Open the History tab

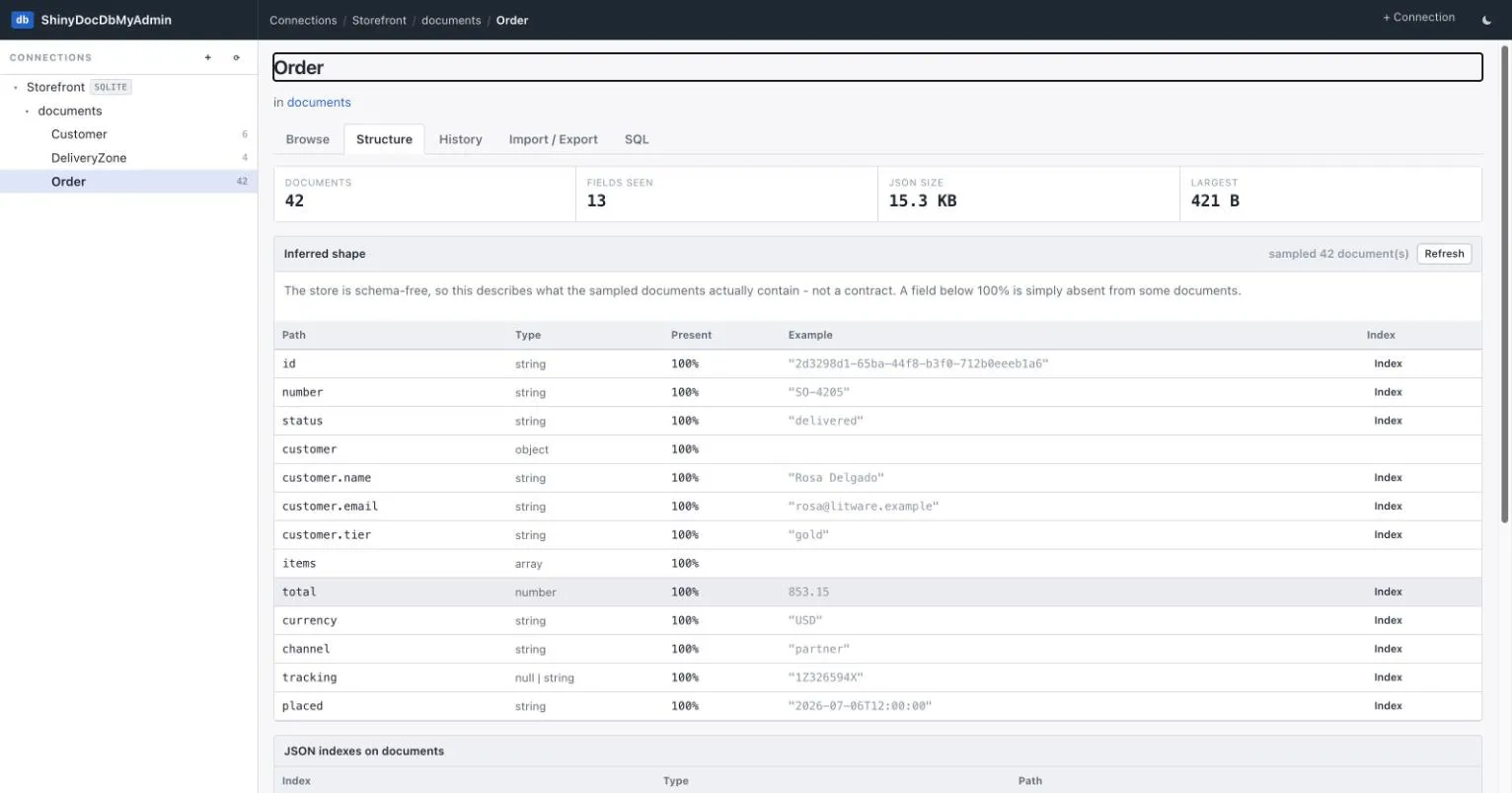pyautogui.click(x=461, y=139)
